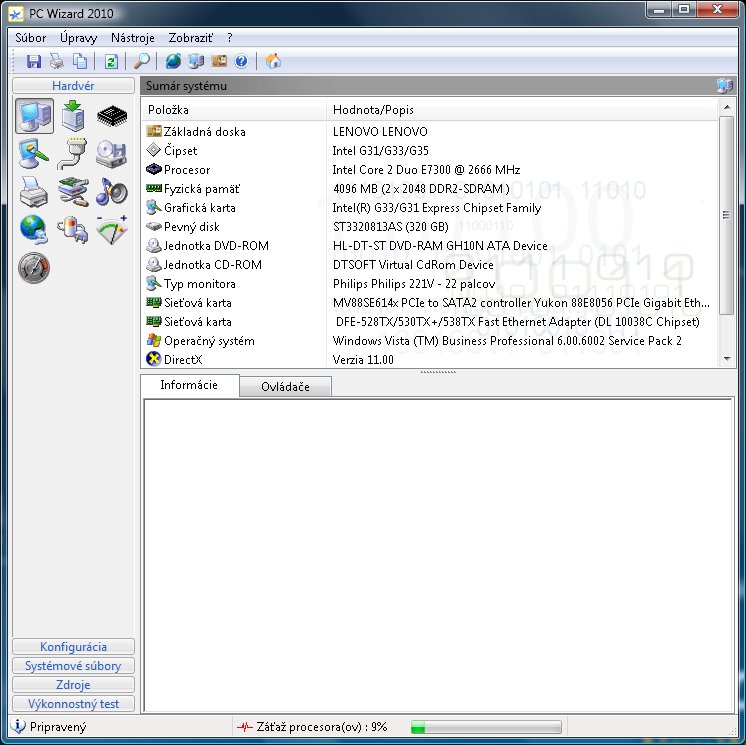
Task: Open the Systémové súbory section
Action: (x=73, y=666)
